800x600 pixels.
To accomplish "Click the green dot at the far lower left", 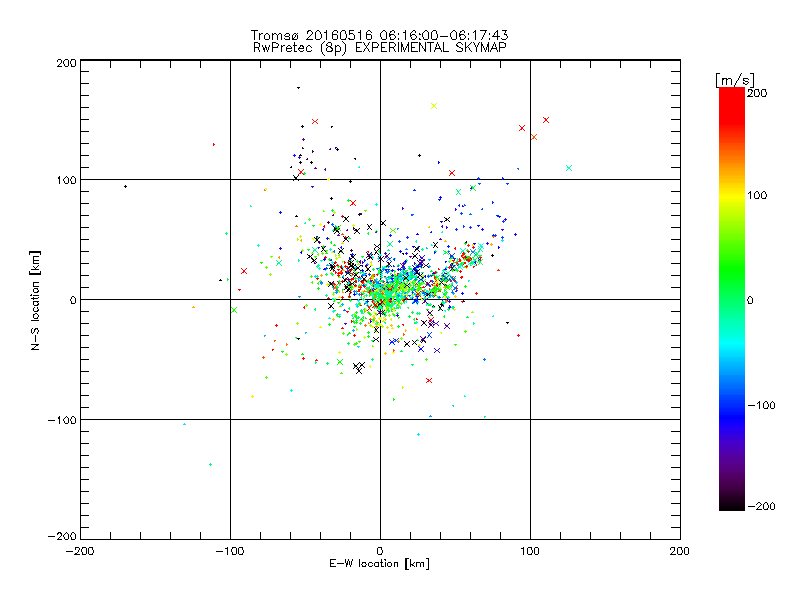I will coord(210,464).
